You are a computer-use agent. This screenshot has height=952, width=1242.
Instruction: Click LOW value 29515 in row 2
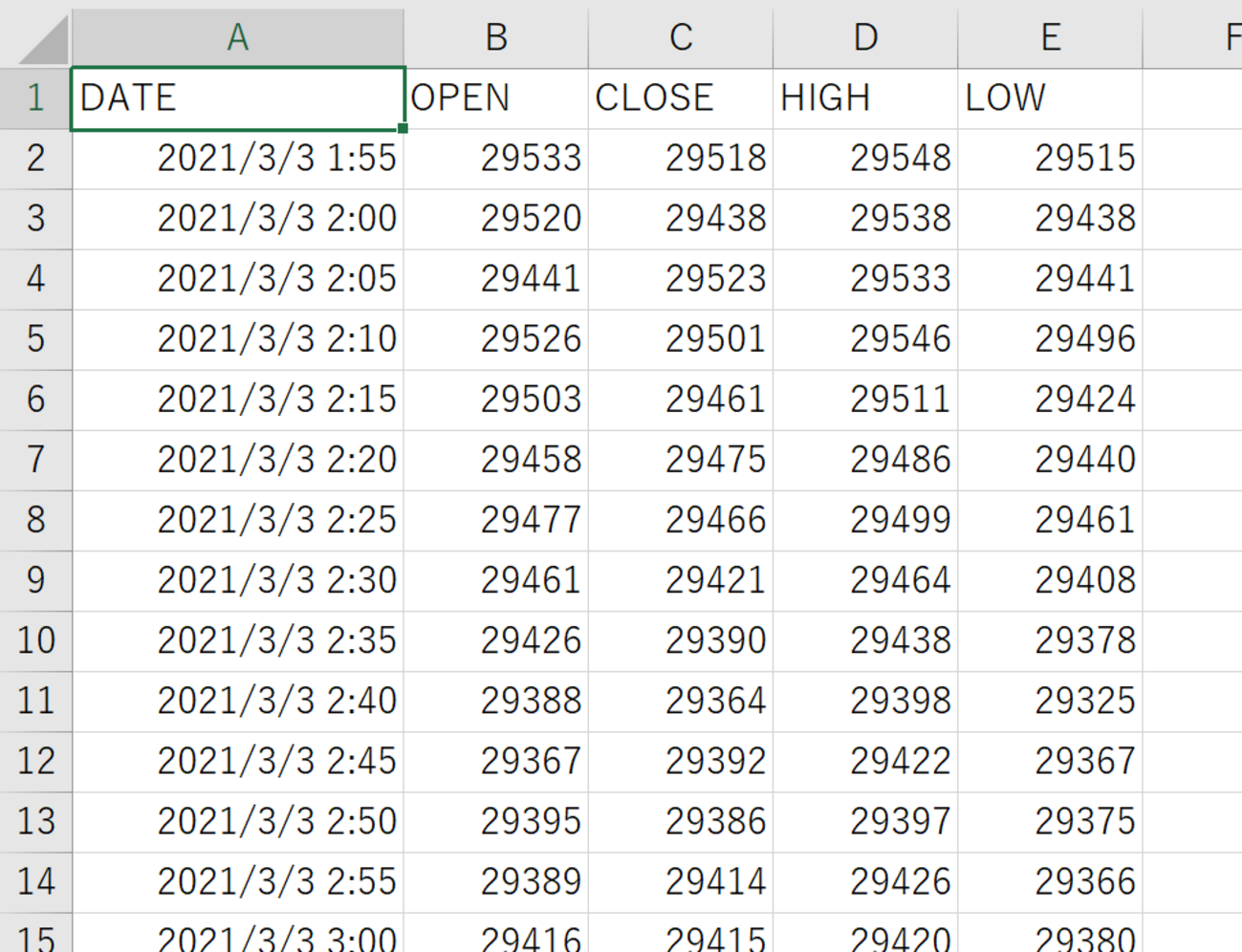coord(1050,159)
